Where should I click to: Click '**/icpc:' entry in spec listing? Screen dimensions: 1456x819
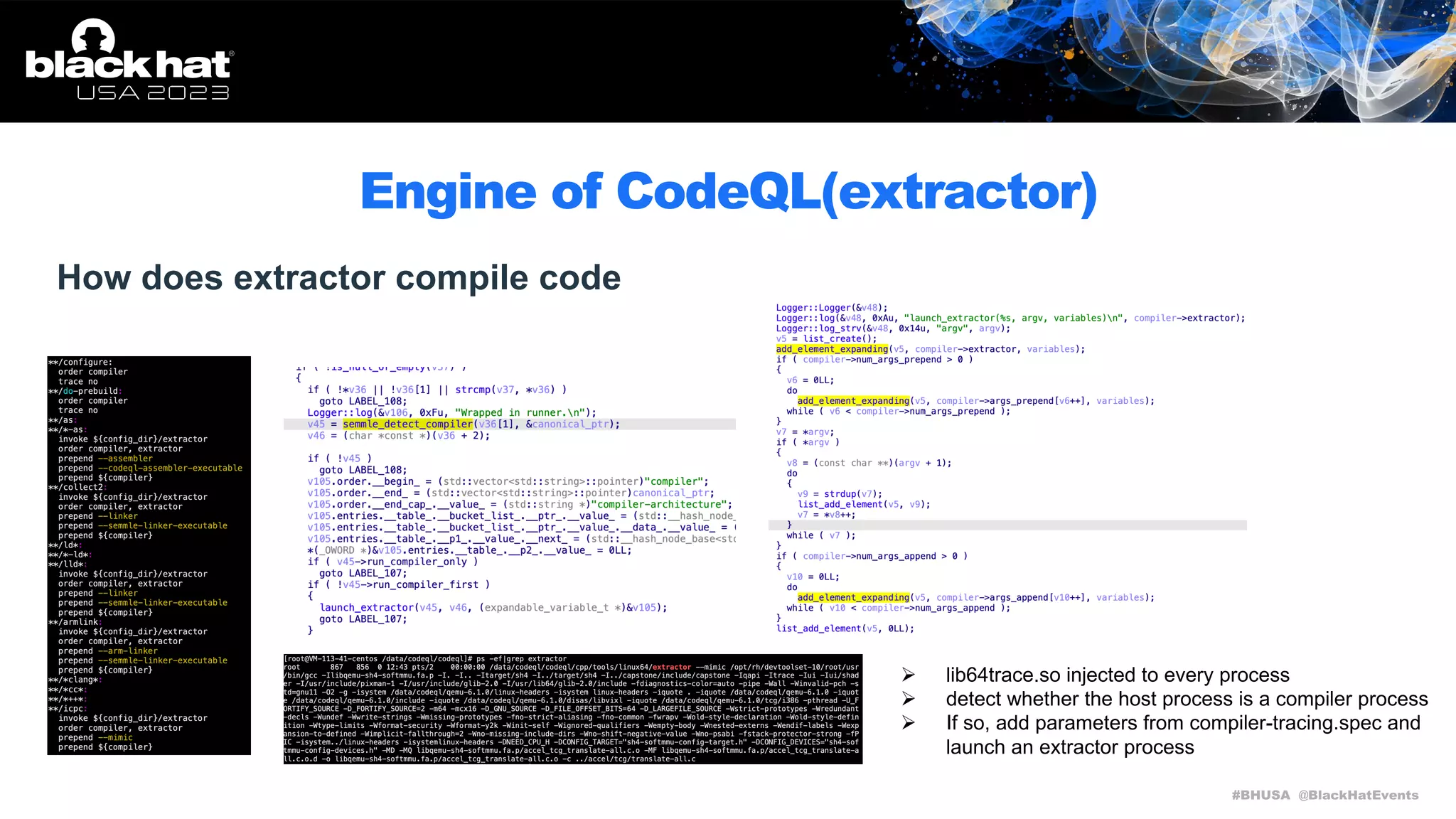(x=68, y=708)
